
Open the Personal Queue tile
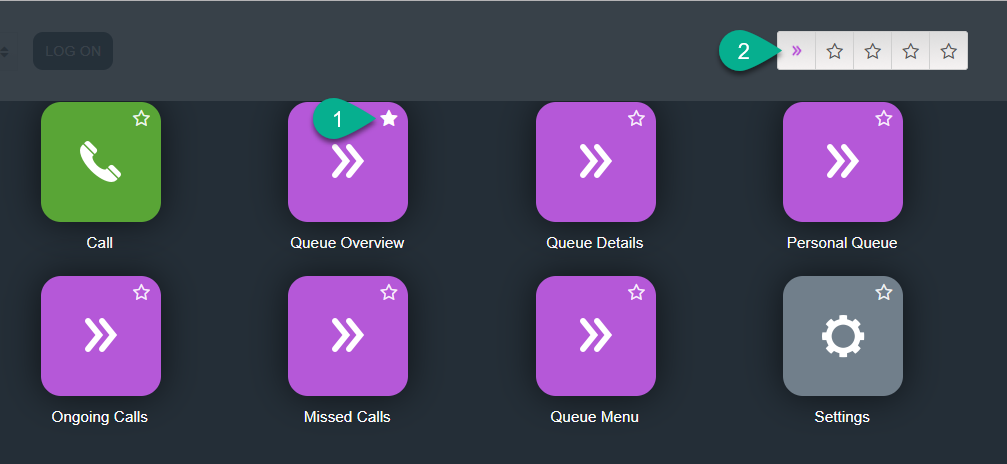click(843, 162)
